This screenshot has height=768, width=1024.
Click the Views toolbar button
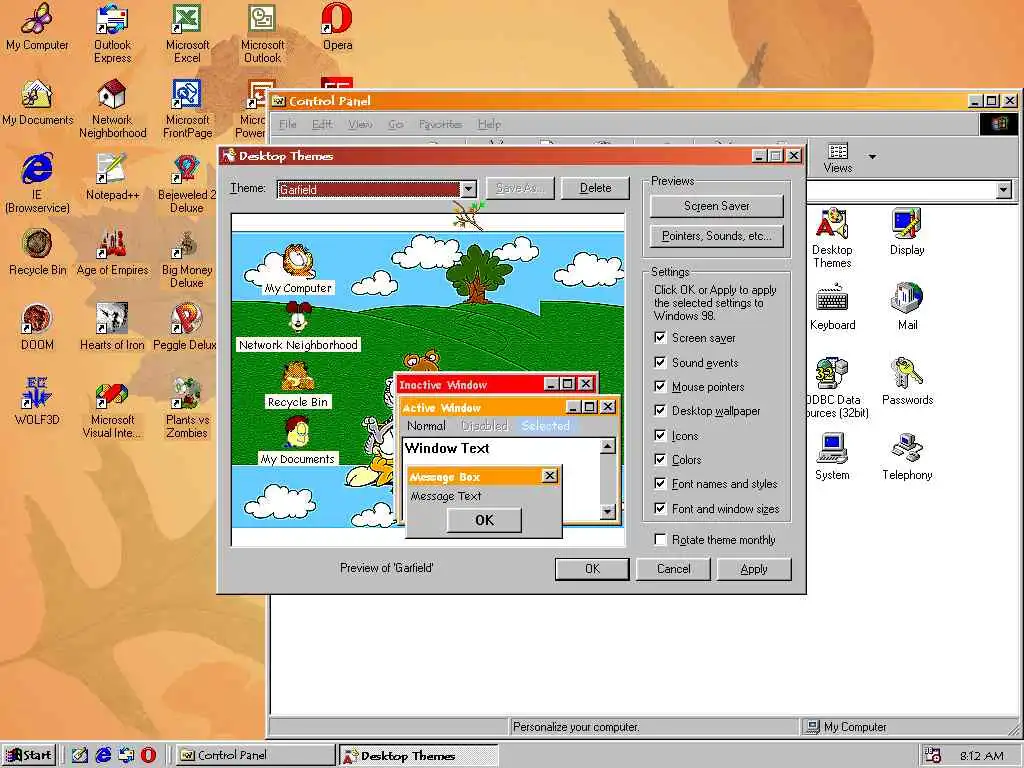point(837,157)
